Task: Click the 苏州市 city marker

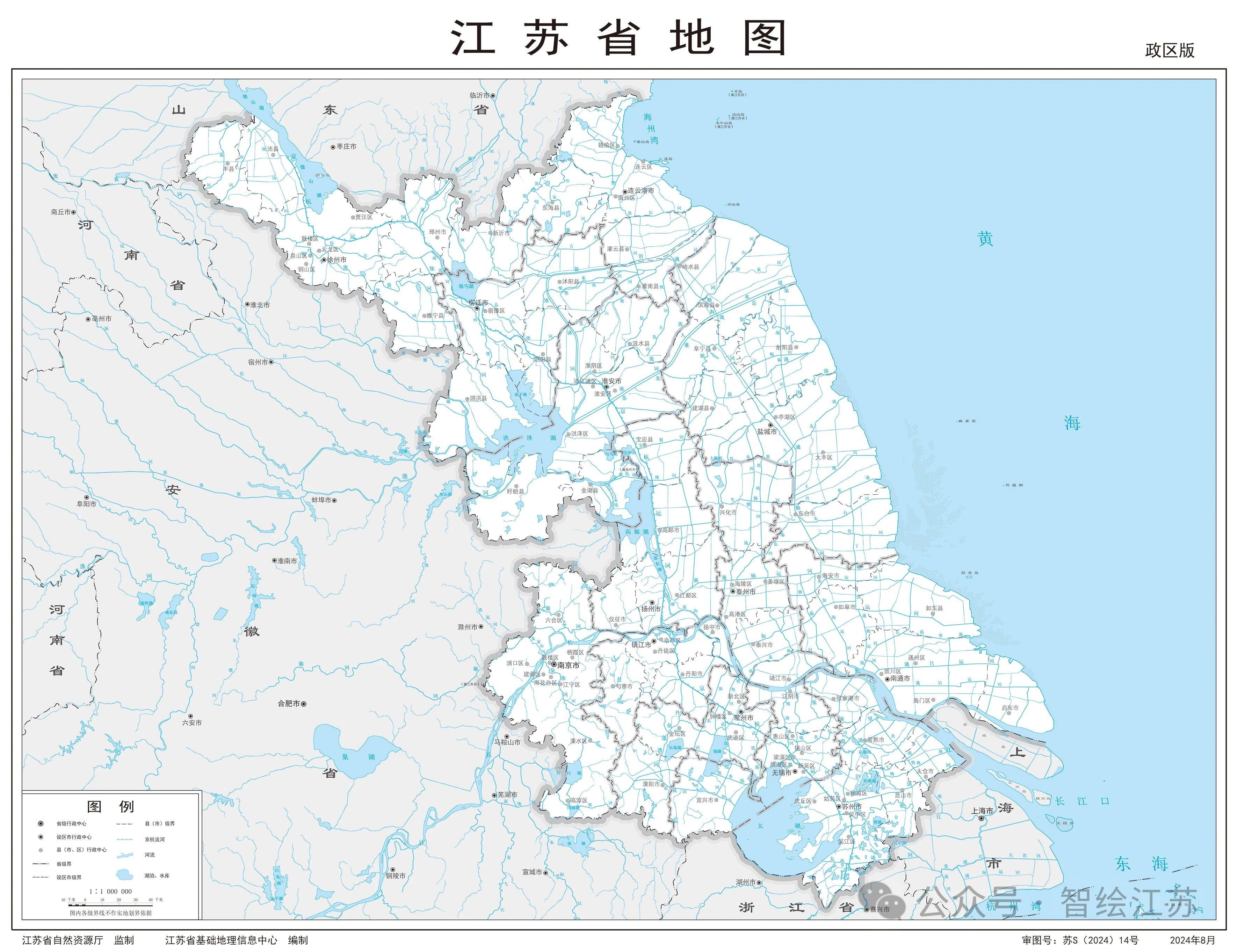Action: (839, 806)
